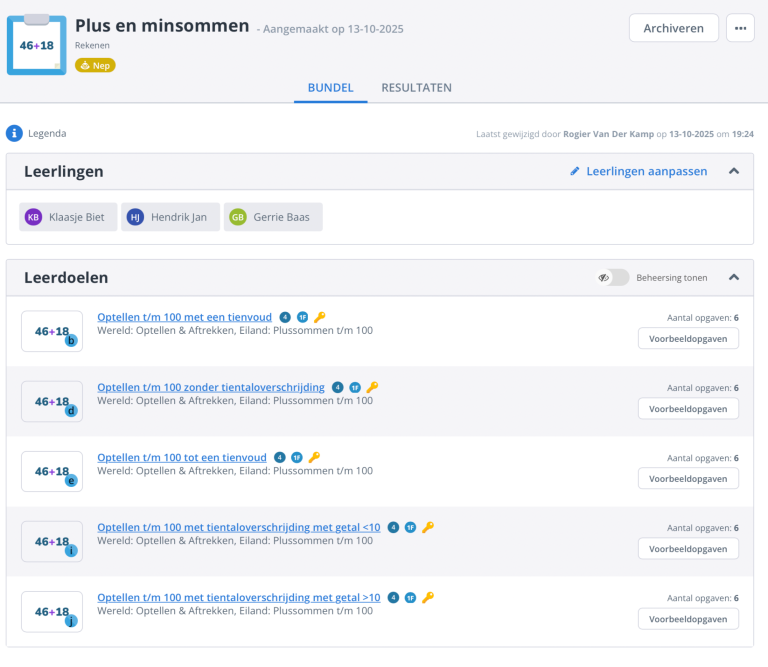This screenshot has height=667, width=768.
Task: Click the thumbnail of 'Optellen t/m 100 tot een tienvoud'
Action: coord(52,471)
